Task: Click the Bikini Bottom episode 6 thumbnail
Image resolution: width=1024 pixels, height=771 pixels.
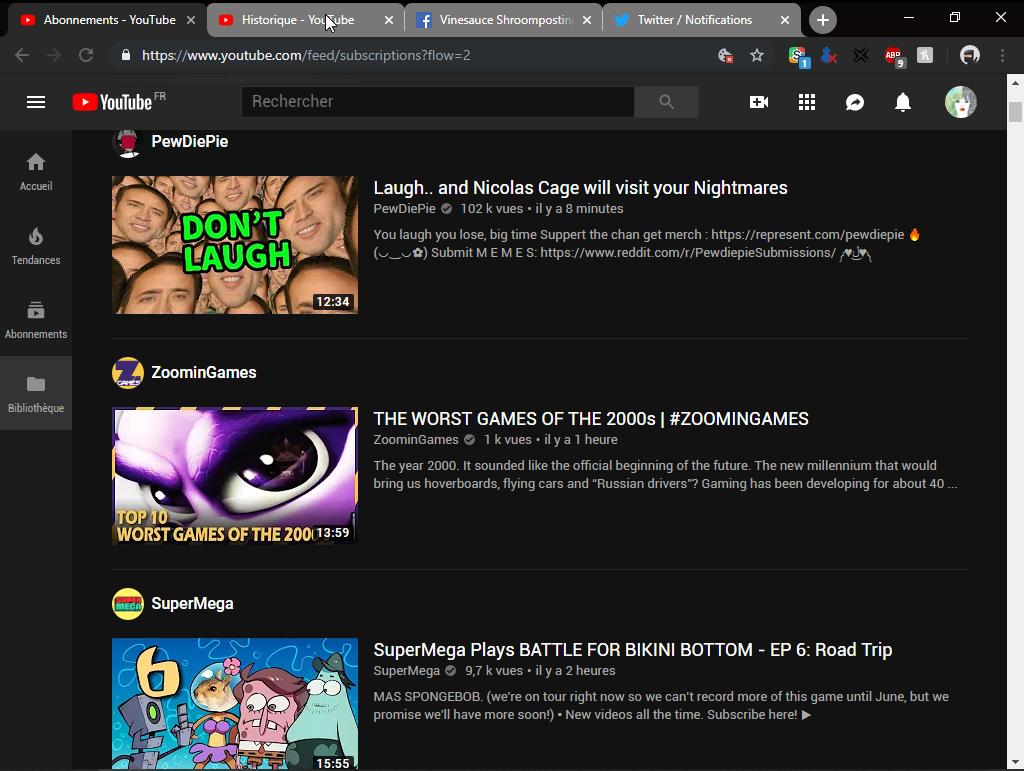Action: click(235, 703)
